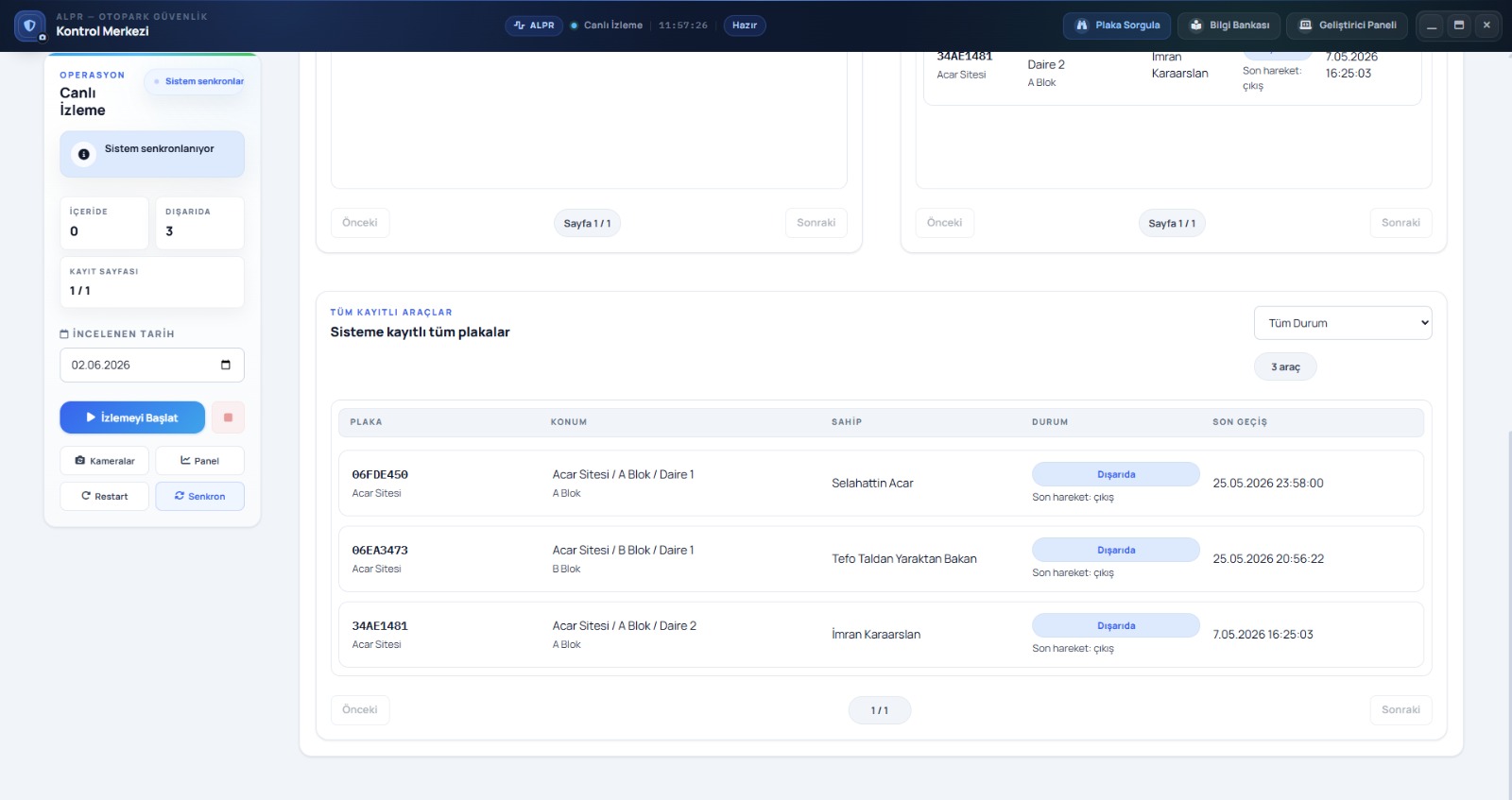Select plate 34AE1481 in all plates table
Screen dimensions: 1512x800
(x=881, y=634)
